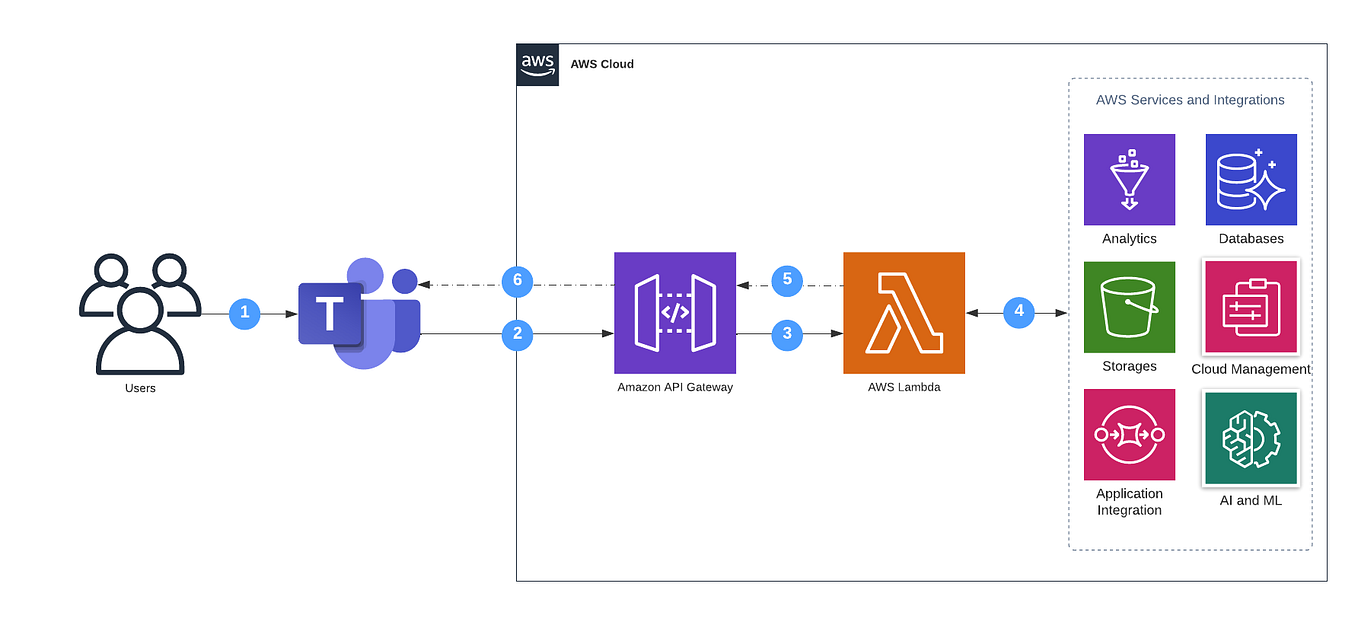Click the AWS Lambda caption label
Image resolution: width=1358 pixels, height=625 pixels.
click(903, 387)
